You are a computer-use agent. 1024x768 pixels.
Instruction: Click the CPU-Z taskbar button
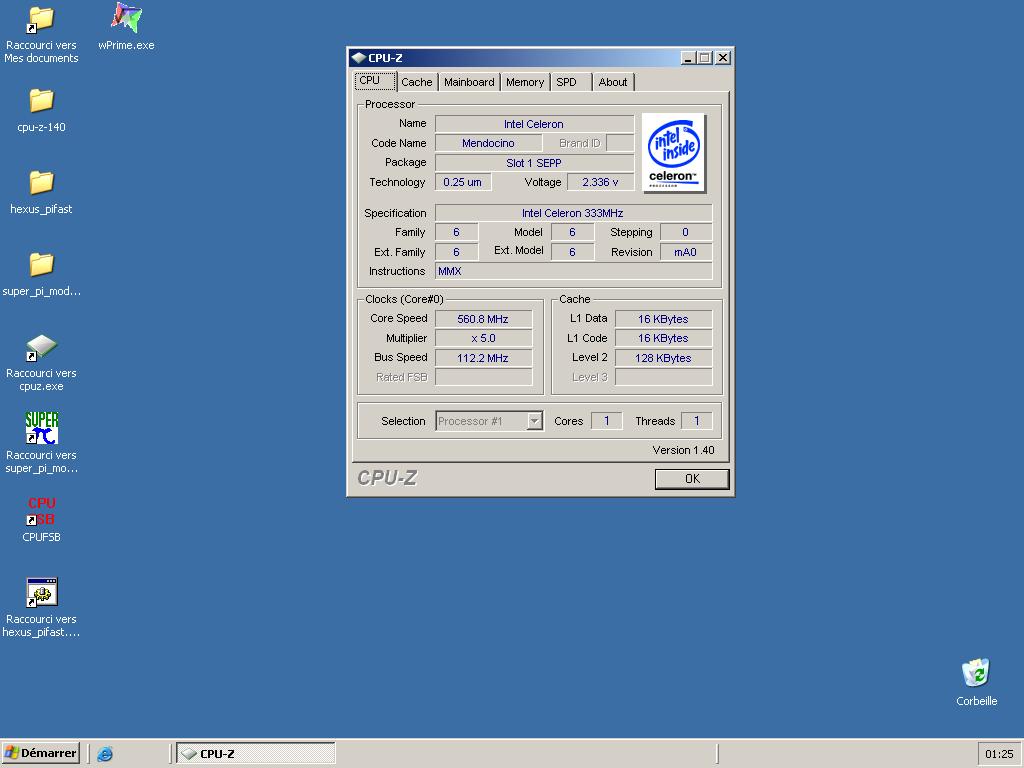point(256,753)
